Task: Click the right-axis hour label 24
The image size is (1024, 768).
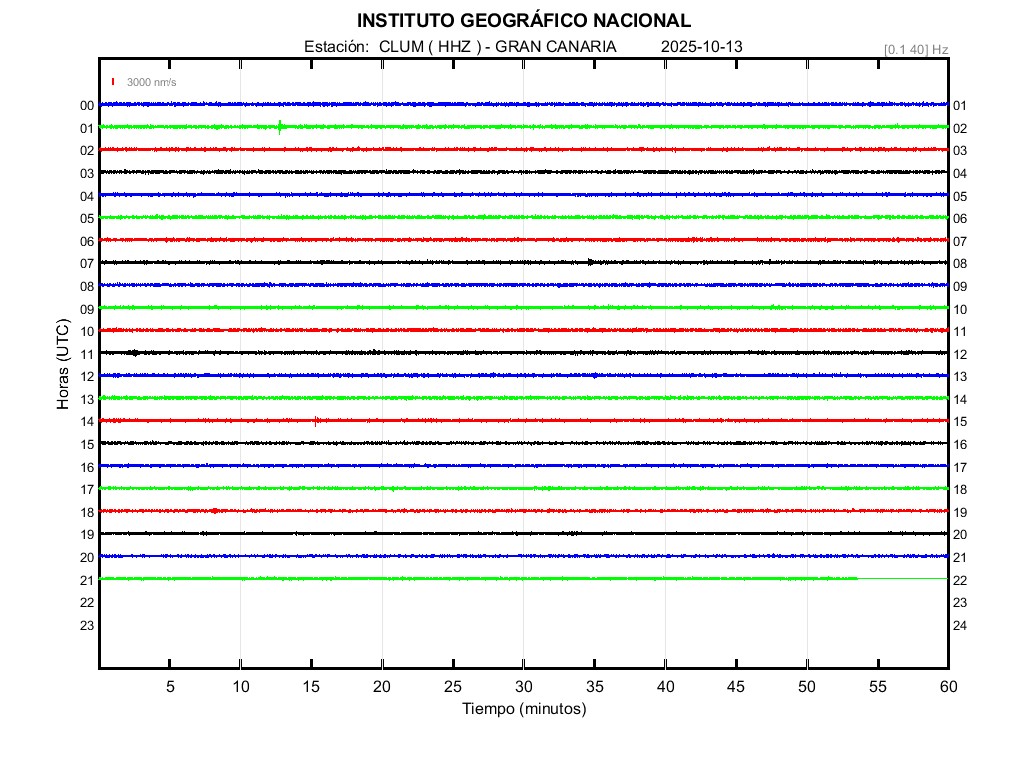Action: click(x=959, y=625)
